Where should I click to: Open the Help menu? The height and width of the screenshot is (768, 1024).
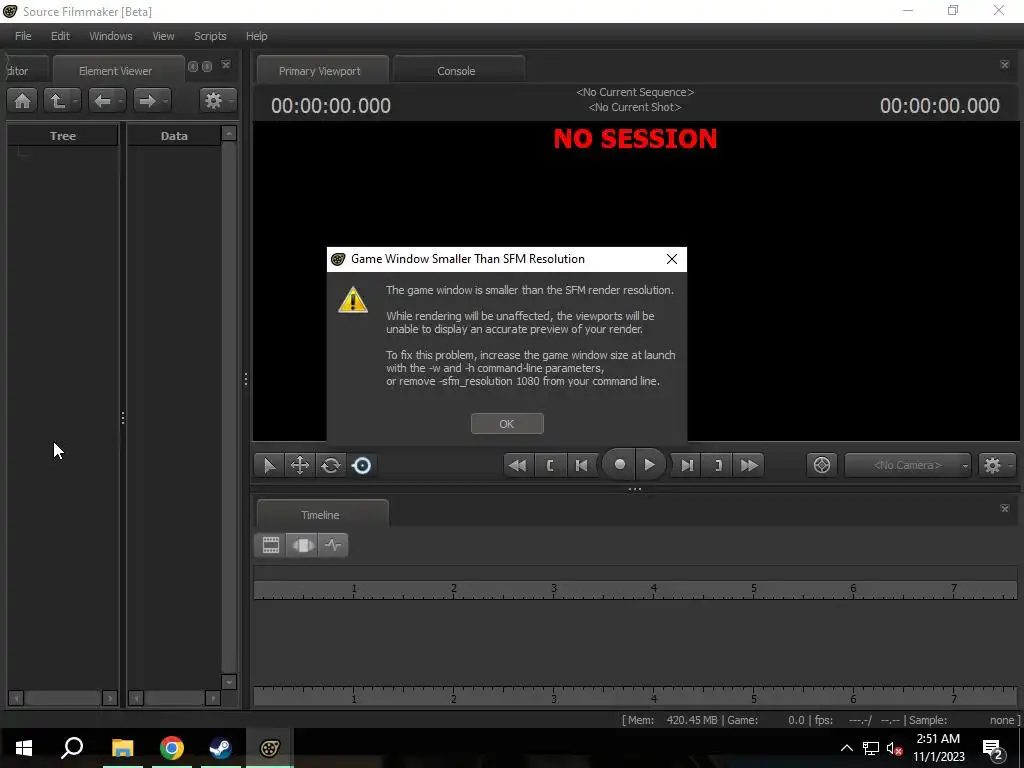[257, 36]
